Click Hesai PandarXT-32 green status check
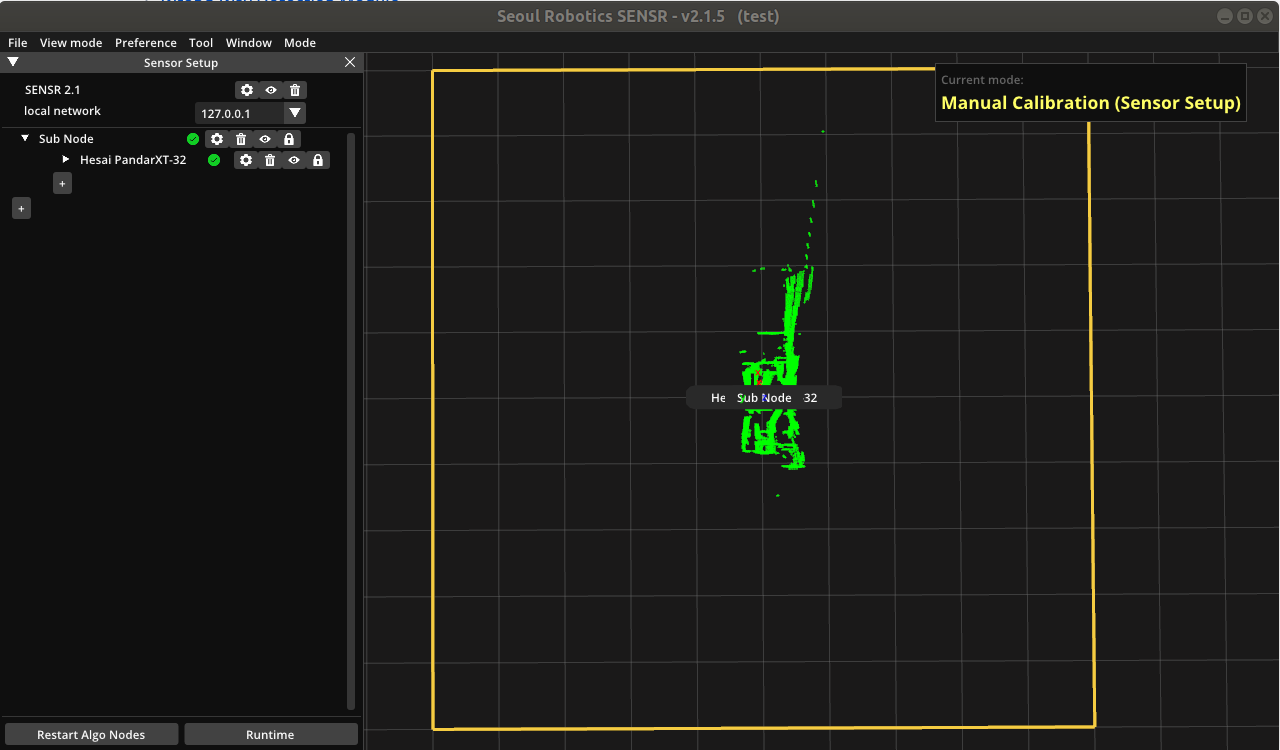The width and height of the screenshot is (1280, 750). click(x=214, y=160)
